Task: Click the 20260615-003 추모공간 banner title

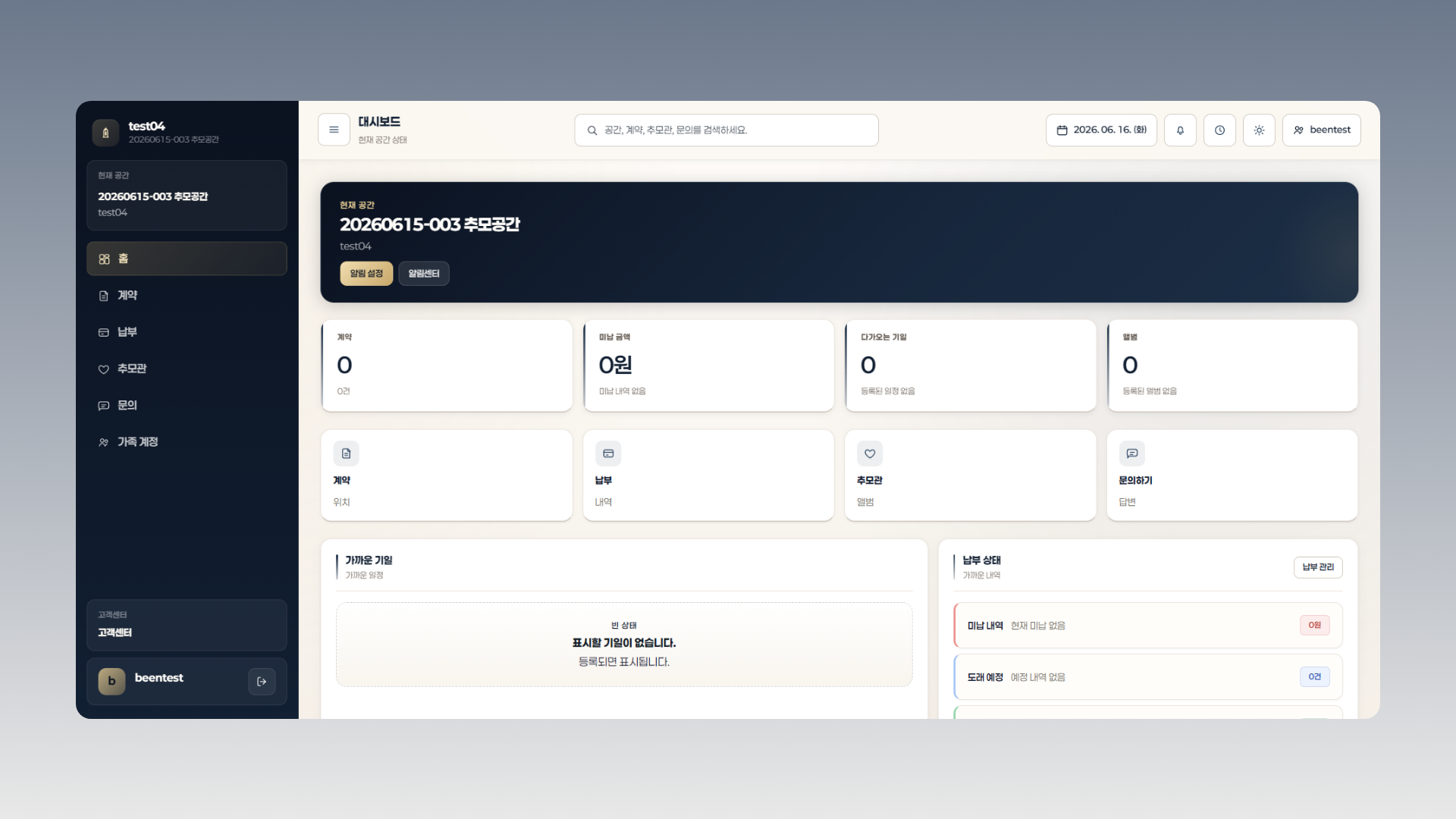Action: [429, 224]
